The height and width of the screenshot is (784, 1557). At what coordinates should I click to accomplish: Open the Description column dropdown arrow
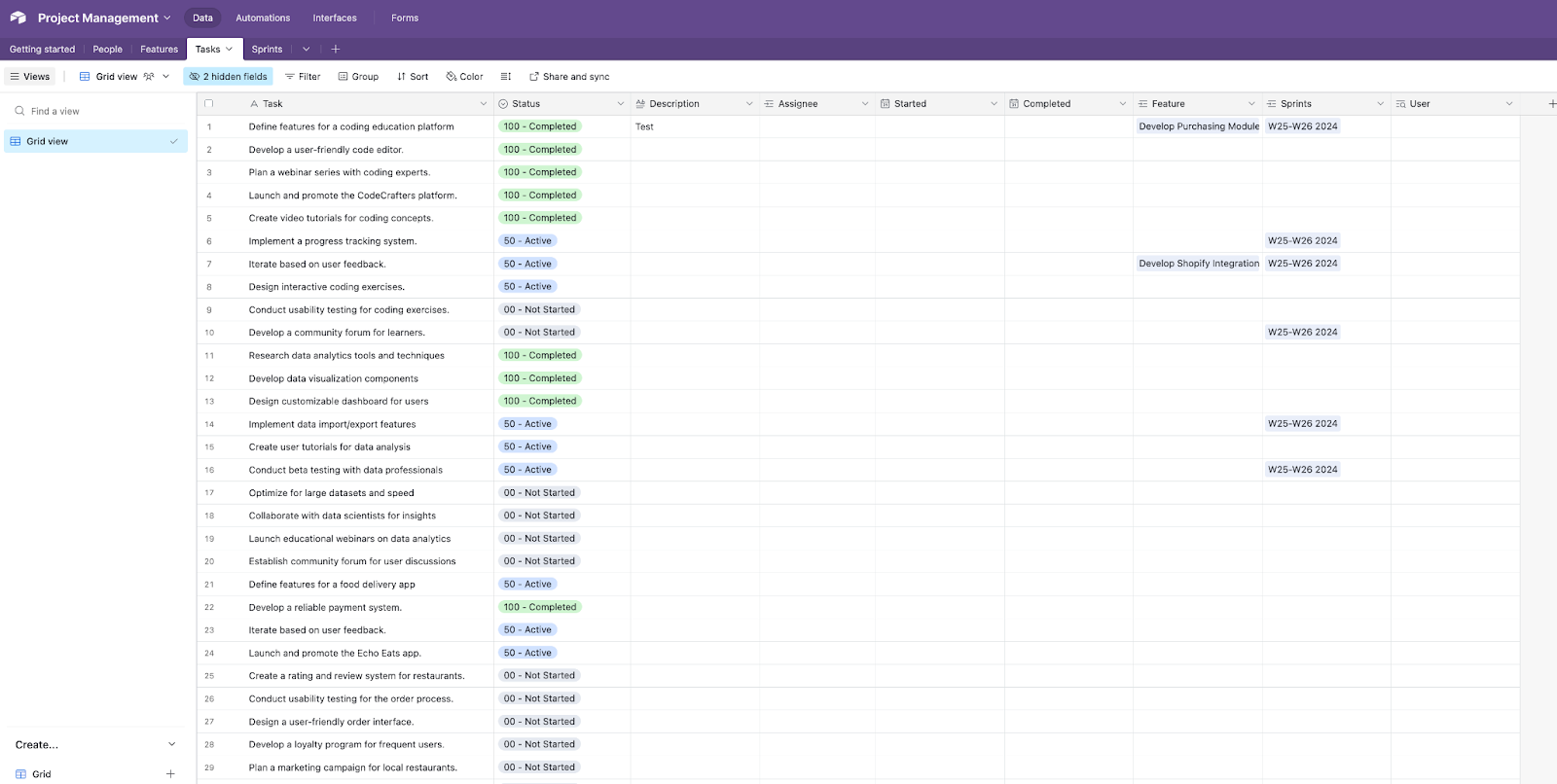coord(749,104)
